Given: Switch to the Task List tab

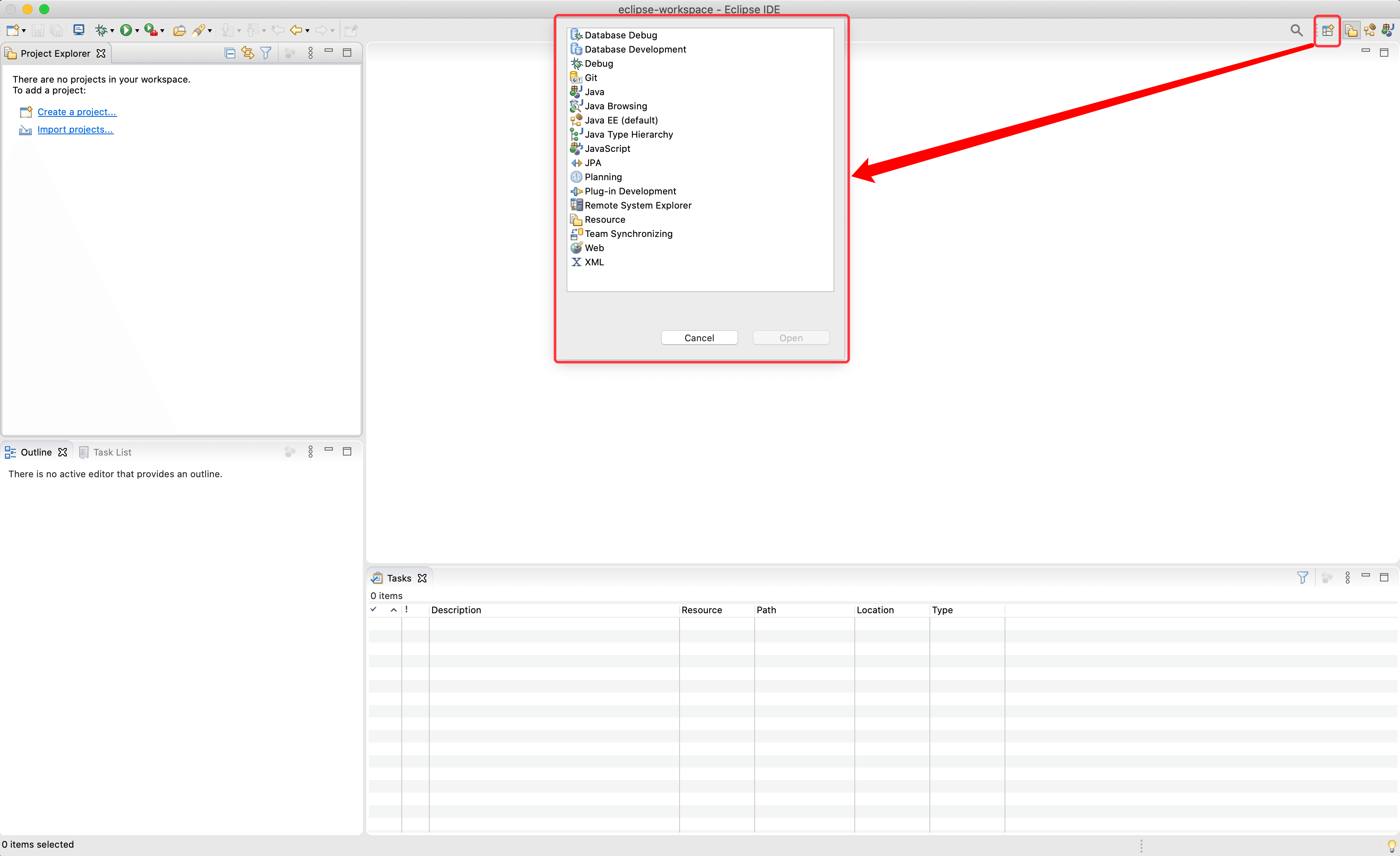Looking at the screenshot, I should point(105,452).
